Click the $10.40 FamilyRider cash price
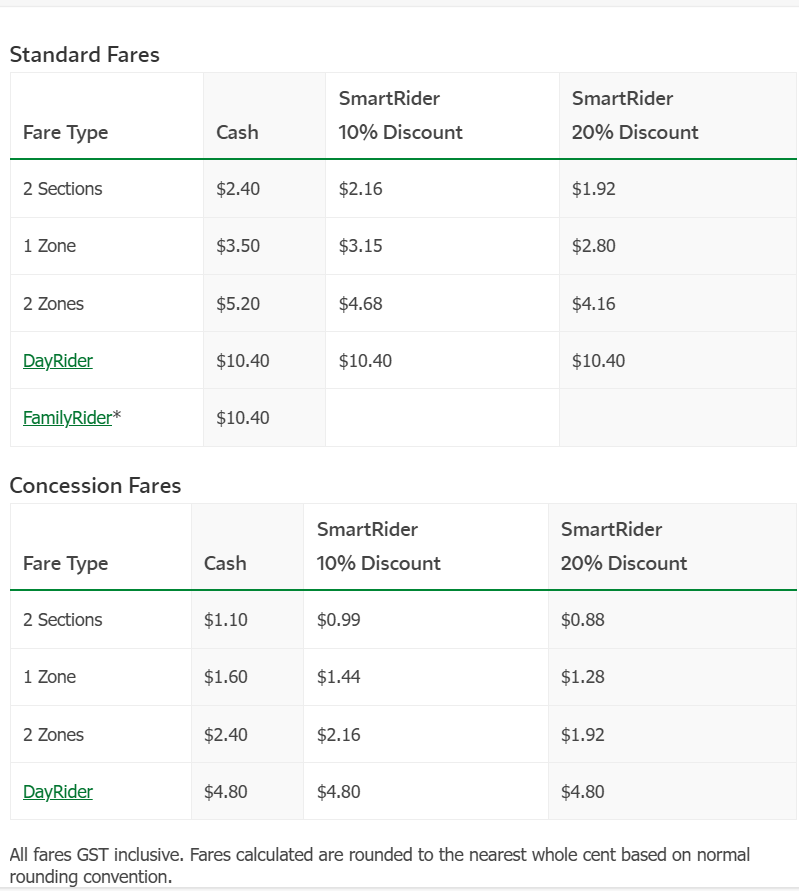The image size is (799, 891). 242,418
